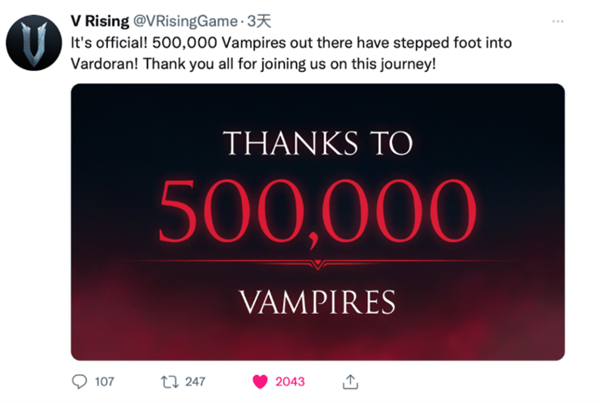Click the V Rising display name

tap(100, 21)
